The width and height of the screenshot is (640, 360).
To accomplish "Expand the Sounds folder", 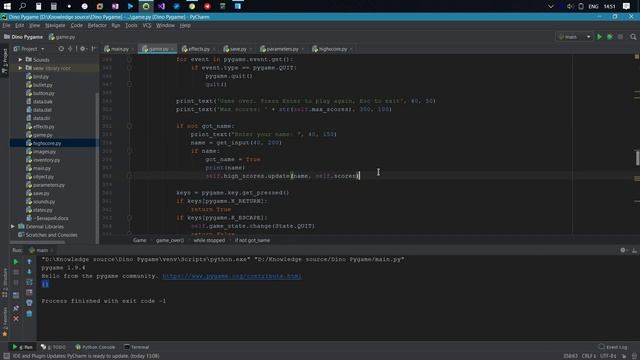I will click(20, 60).
